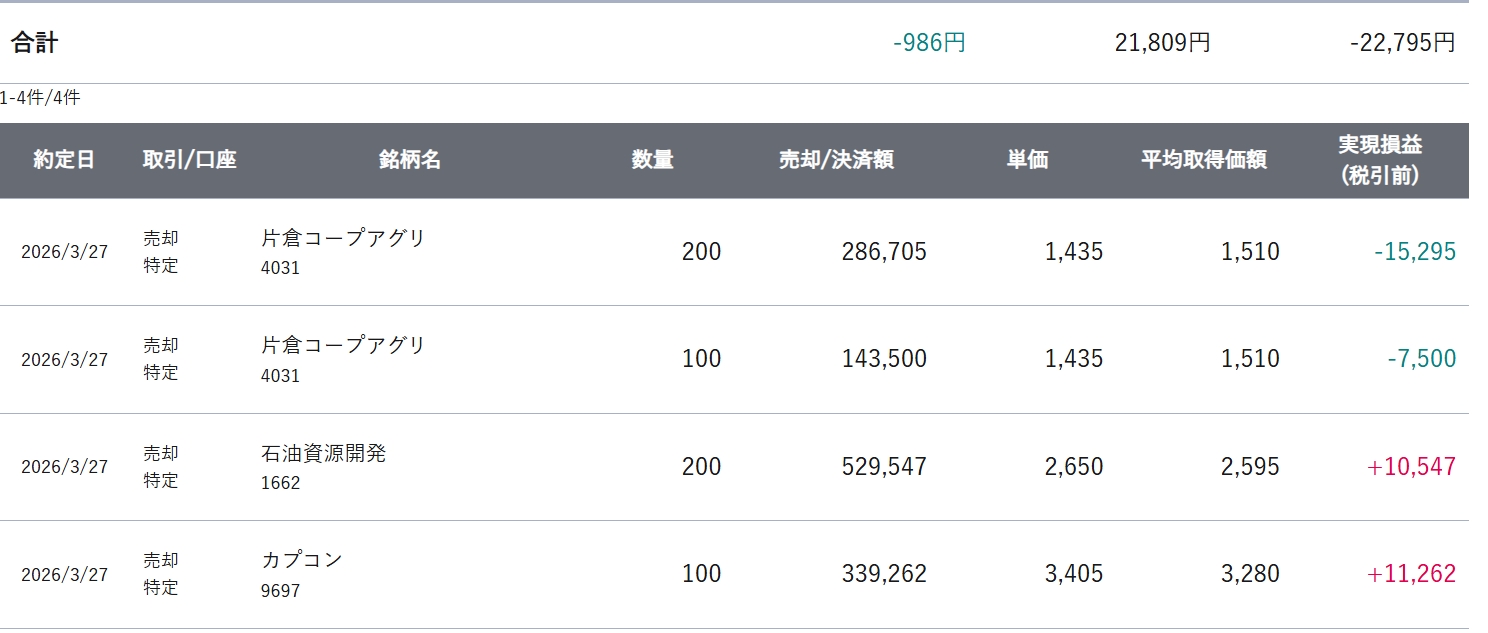Select the -15,295 realized loss value
This screenshot has height=633, width=1488.
click(x=1414, y=252)
